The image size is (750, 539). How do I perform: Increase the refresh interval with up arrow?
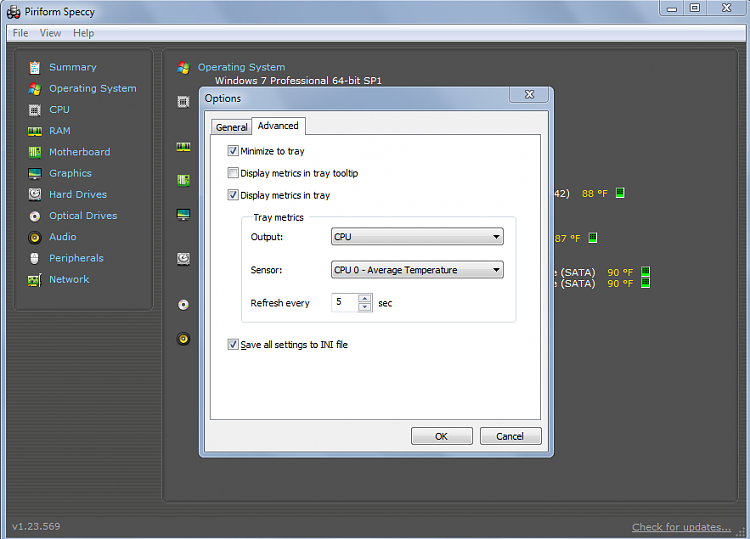click(364, 298)
